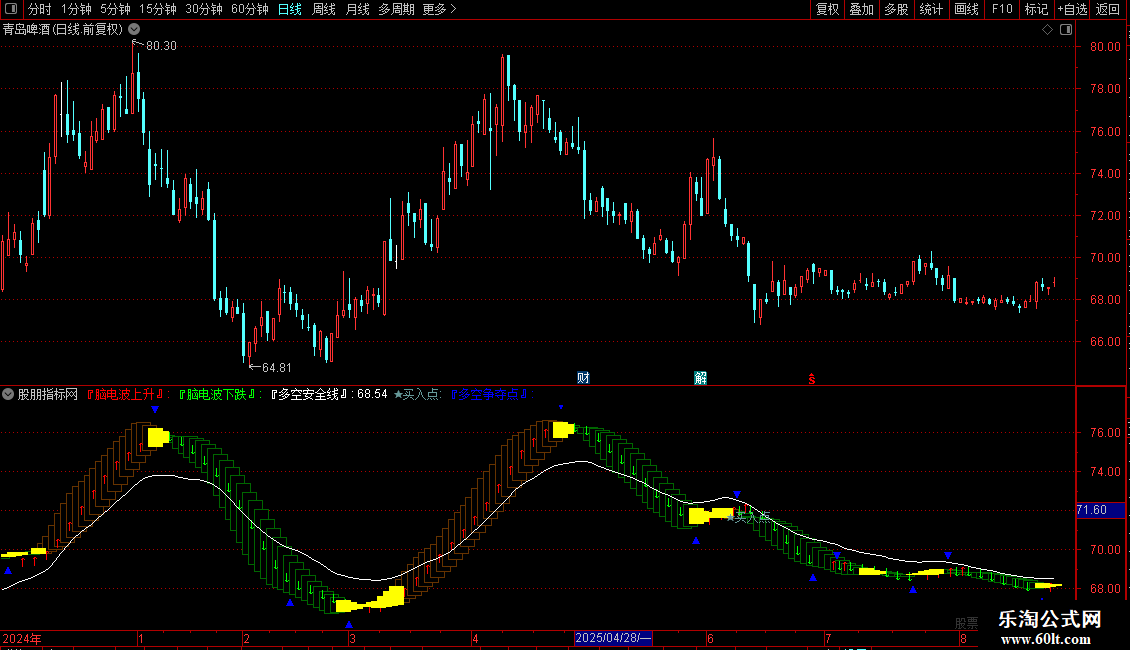The image size is (1130, 650).
Task: Expand the 更多 periods menu
Action: coord(439,9)
